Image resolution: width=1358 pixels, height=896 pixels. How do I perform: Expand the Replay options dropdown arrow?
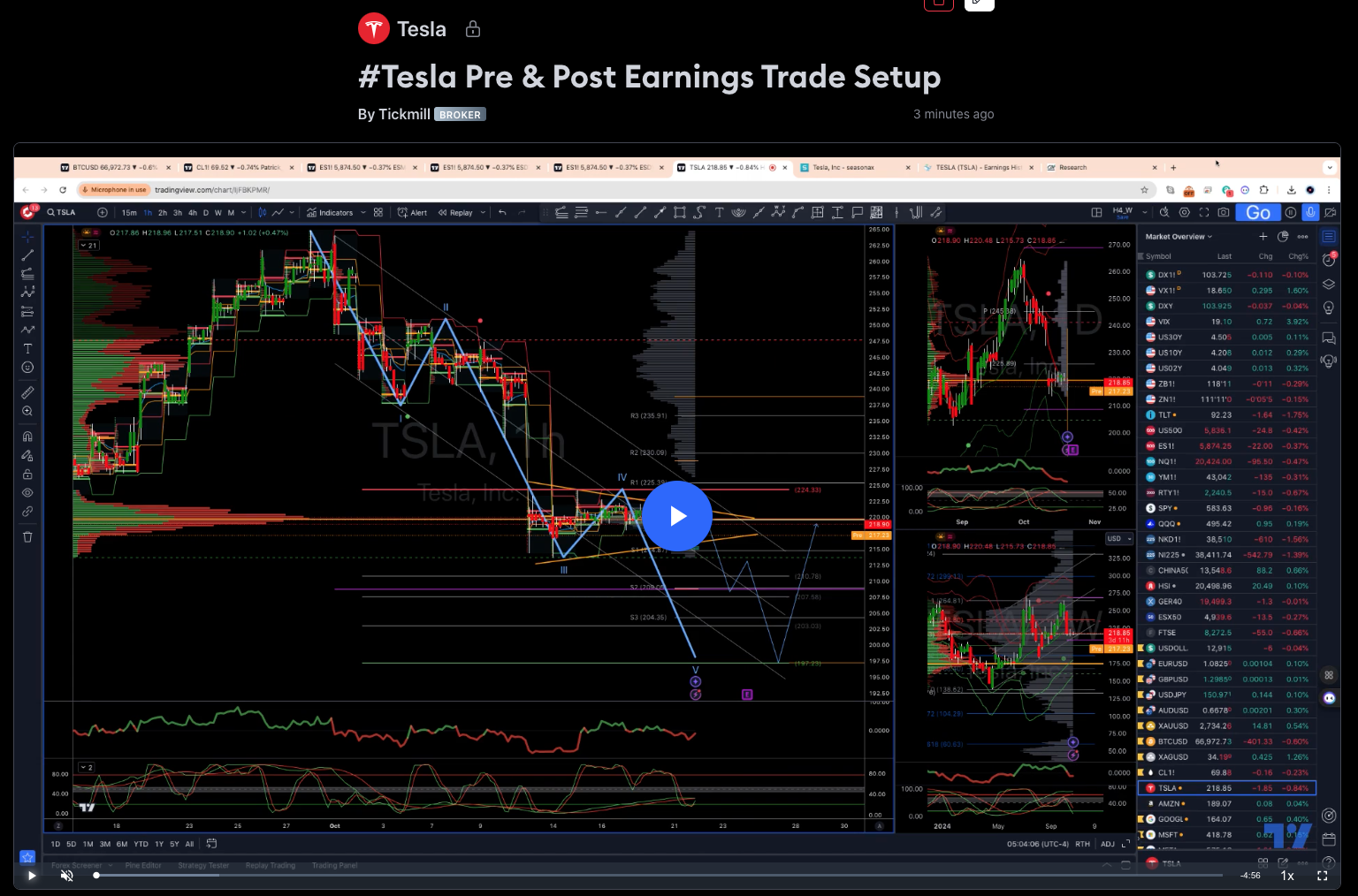(x=483, y=212)
